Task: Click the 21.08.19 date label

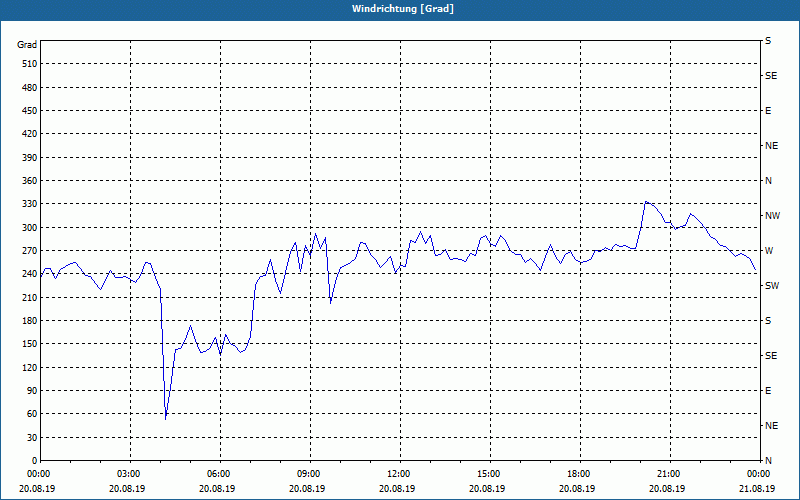Action: click(757, 488)
